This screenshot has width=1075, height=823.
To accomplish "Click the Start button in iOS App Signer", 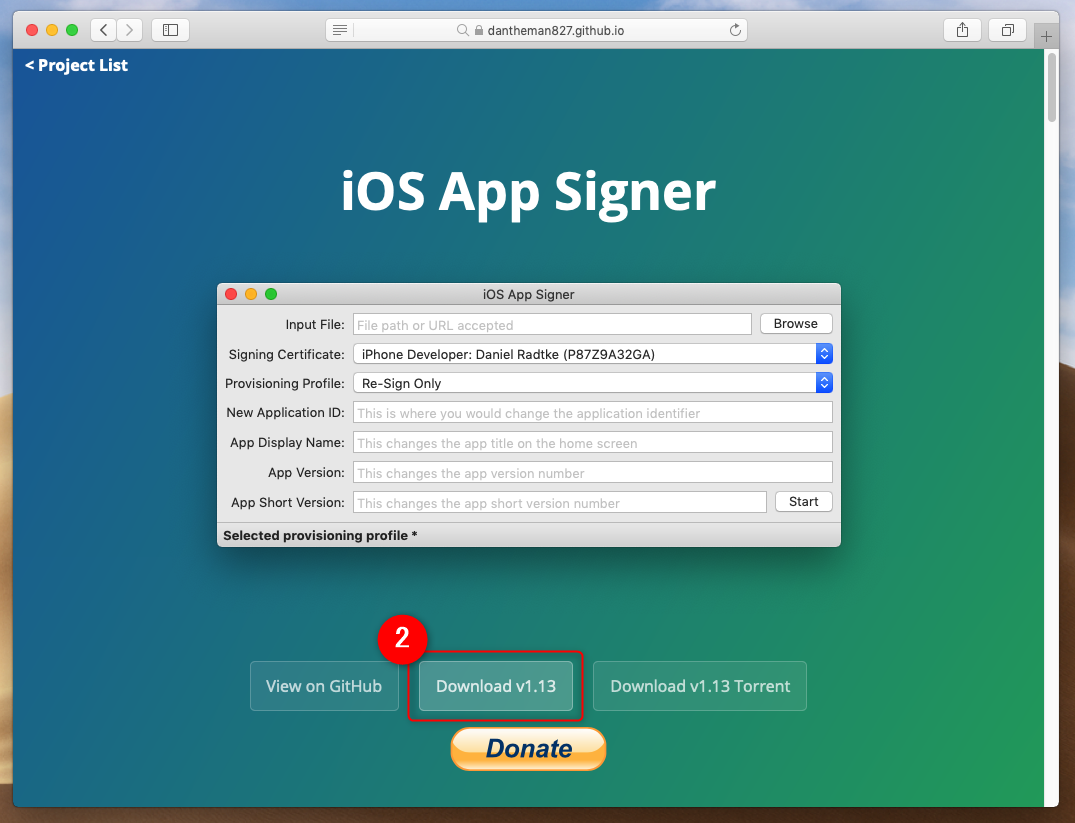I will click(804, 501).
